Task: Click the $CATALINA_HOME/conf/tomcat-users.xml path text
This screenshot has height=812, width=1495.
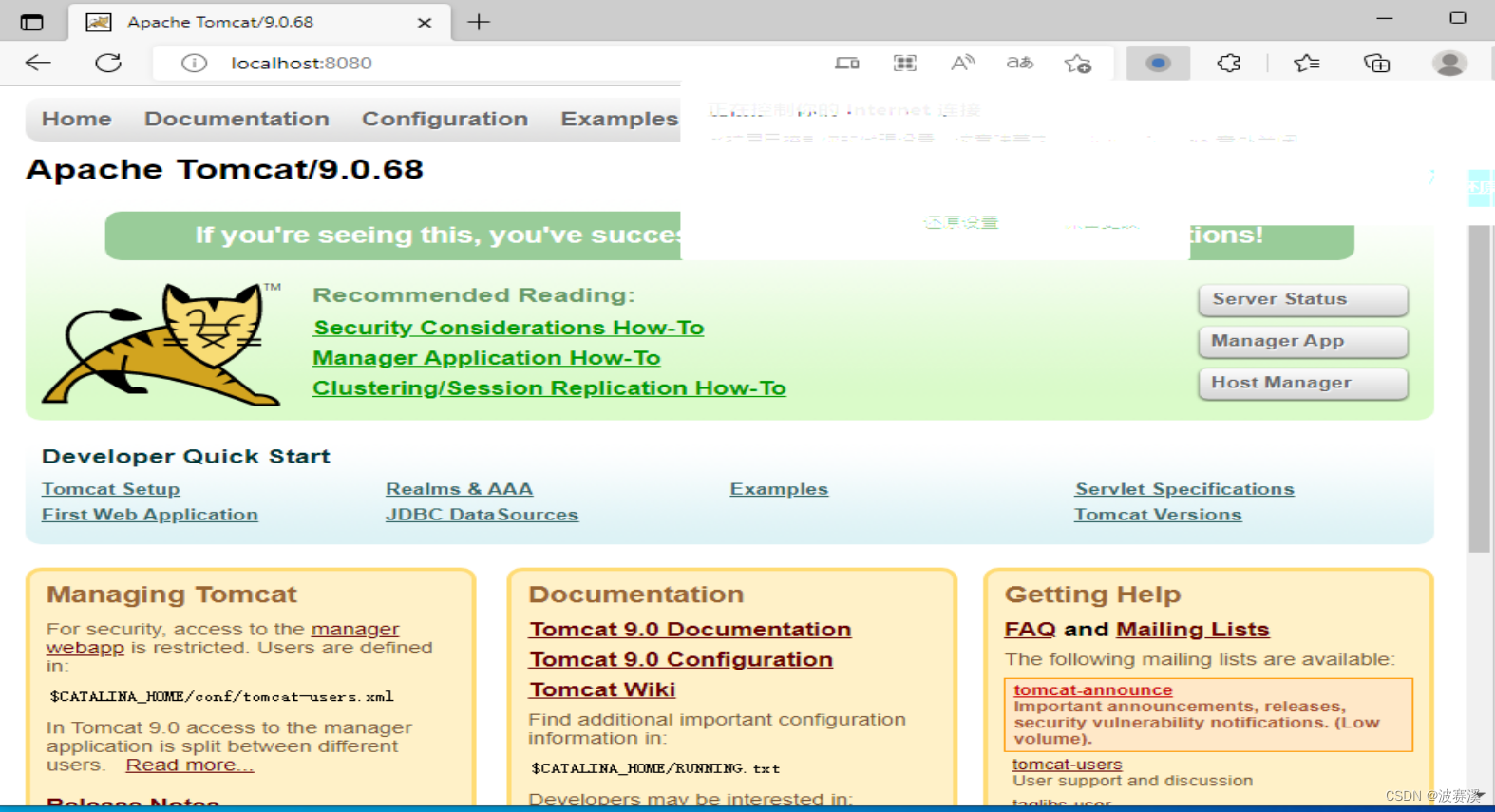Action: [x=221, y=697]
